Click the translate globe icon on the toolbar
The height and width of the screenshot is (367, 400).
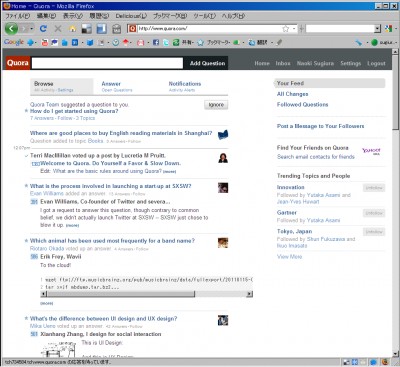(252, 42)
